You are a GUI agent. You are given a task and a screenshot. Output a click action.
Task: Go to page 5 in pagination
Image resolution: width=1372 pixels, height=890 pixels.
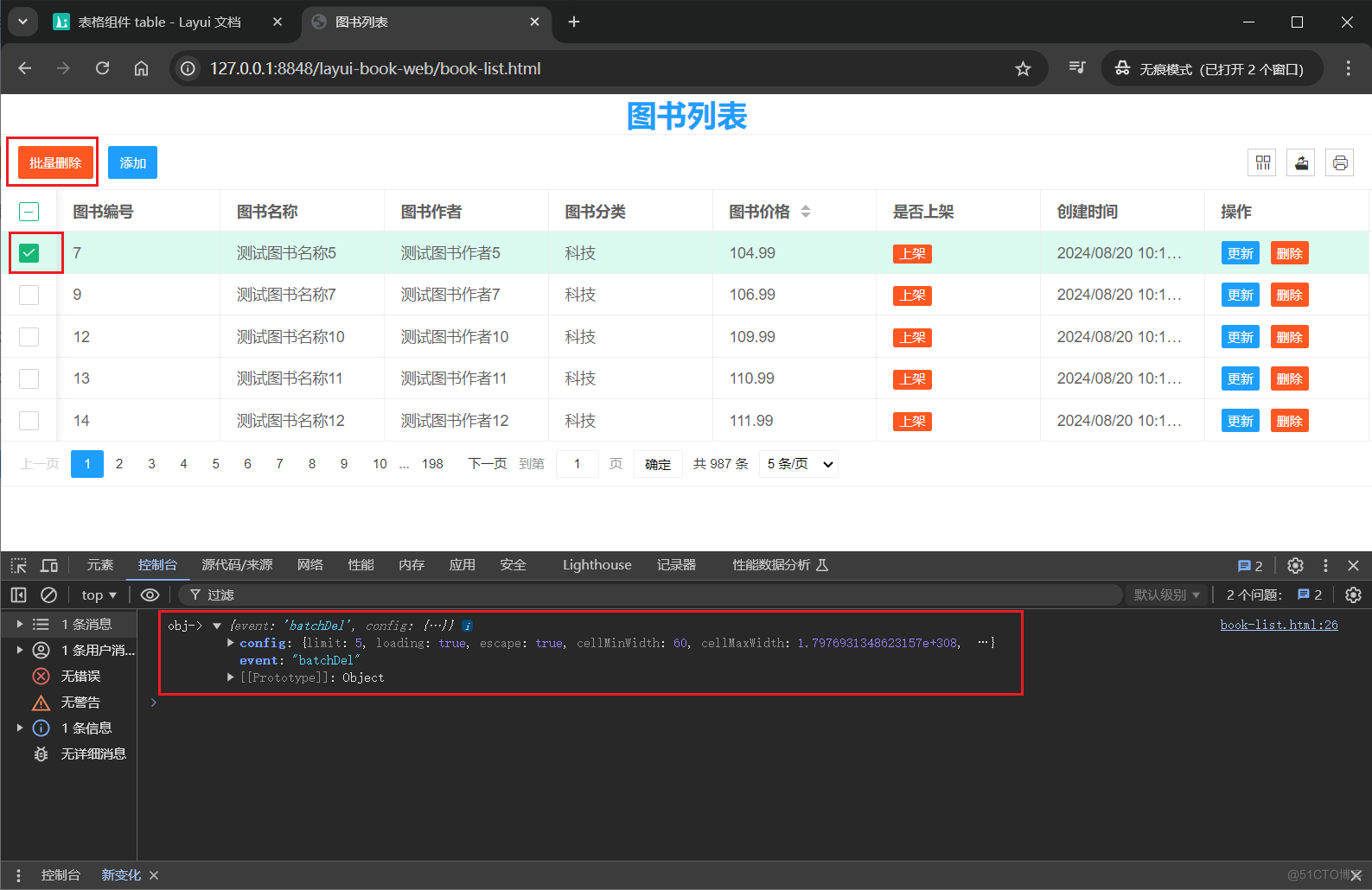pos(215,464)
